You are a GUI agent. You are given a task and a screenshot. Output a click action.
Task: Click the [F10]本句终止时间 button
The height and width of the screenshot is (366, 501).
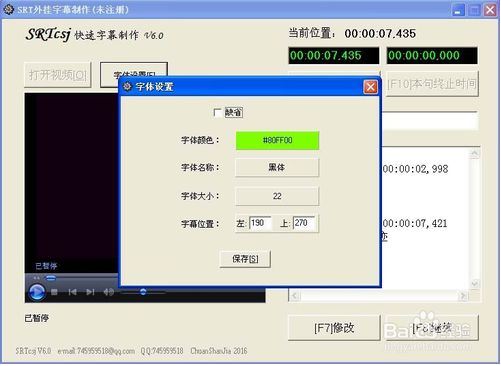(432, 84)
